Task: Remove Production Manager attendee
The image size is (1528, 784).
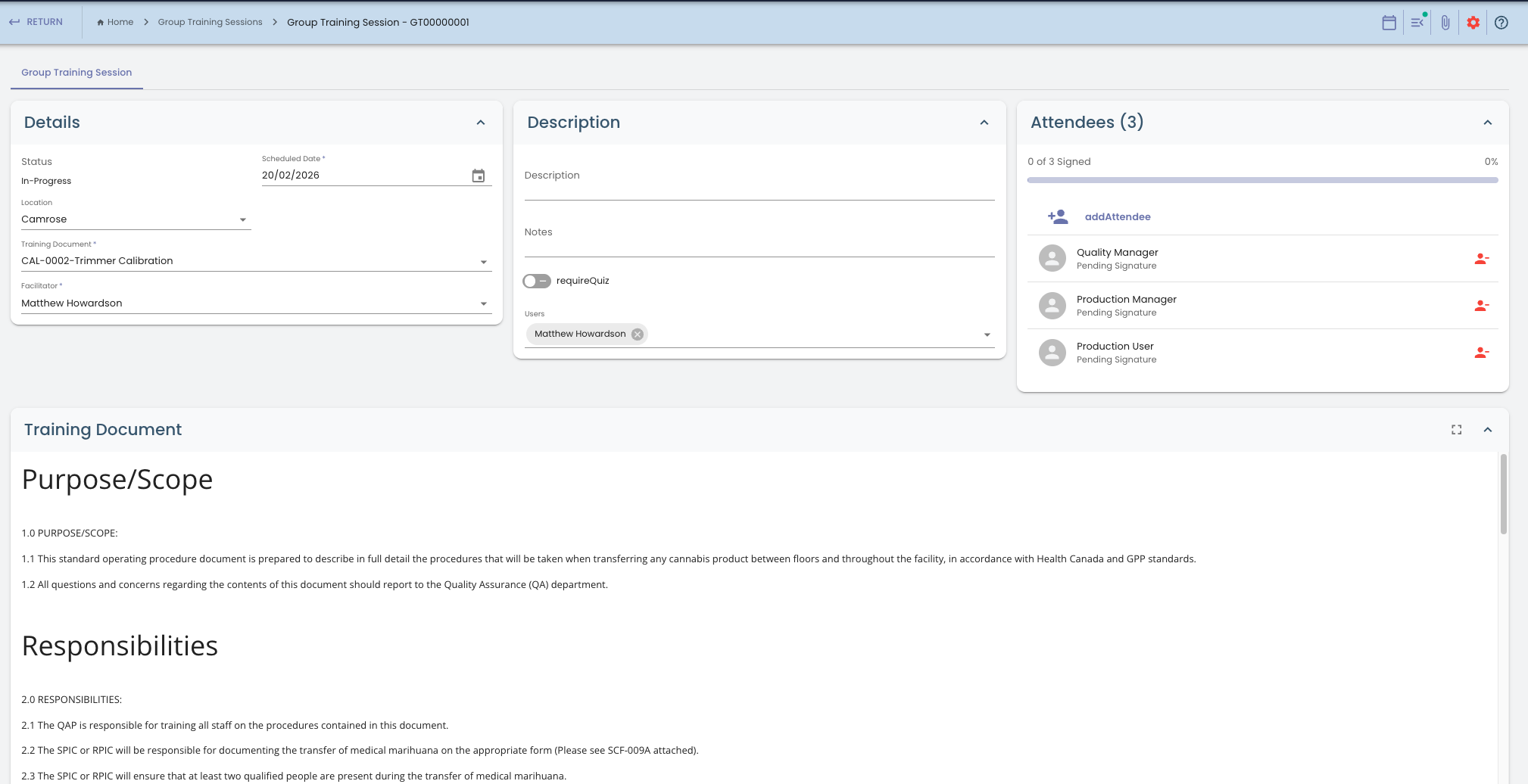Action: click(x=1482, y=306)
